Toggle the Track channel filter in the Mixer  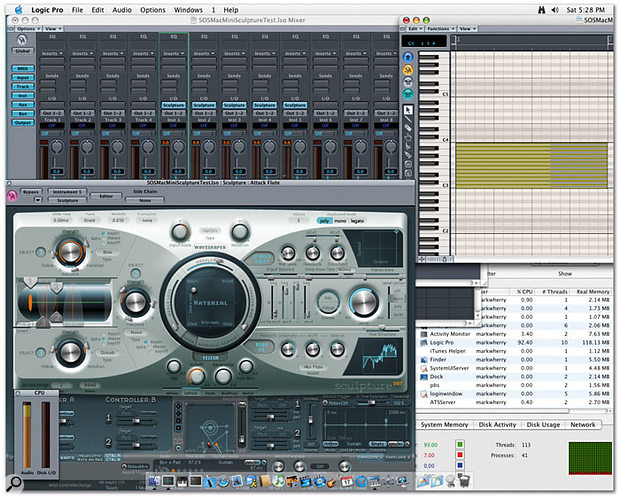(x=23, y=87)
